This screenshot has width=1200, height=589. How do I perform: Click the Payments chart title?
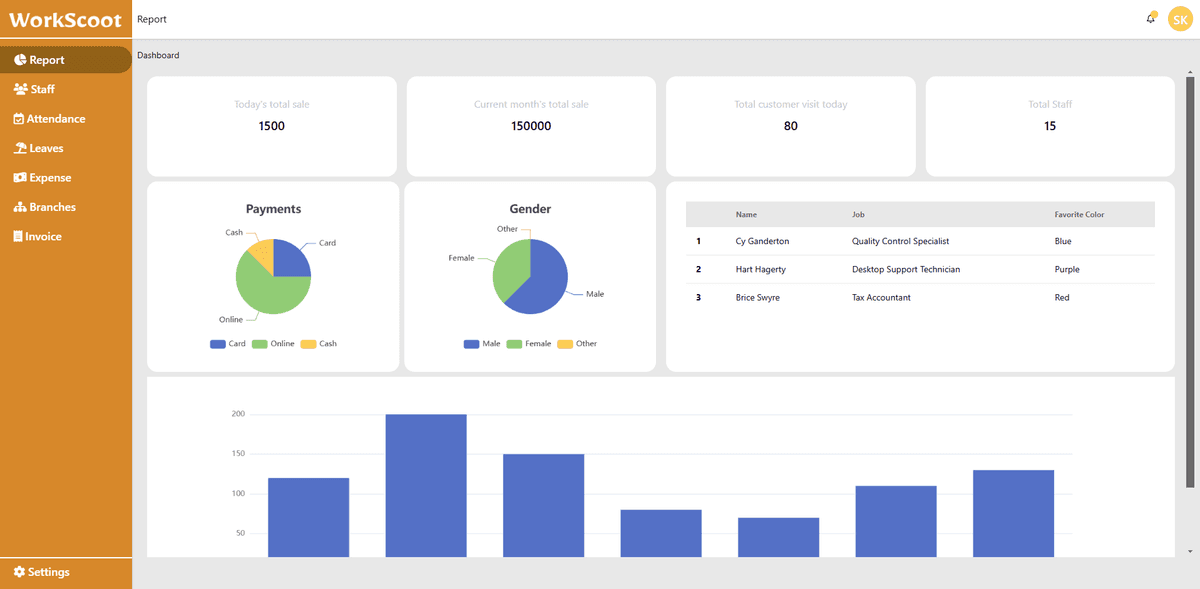[273, 209]
